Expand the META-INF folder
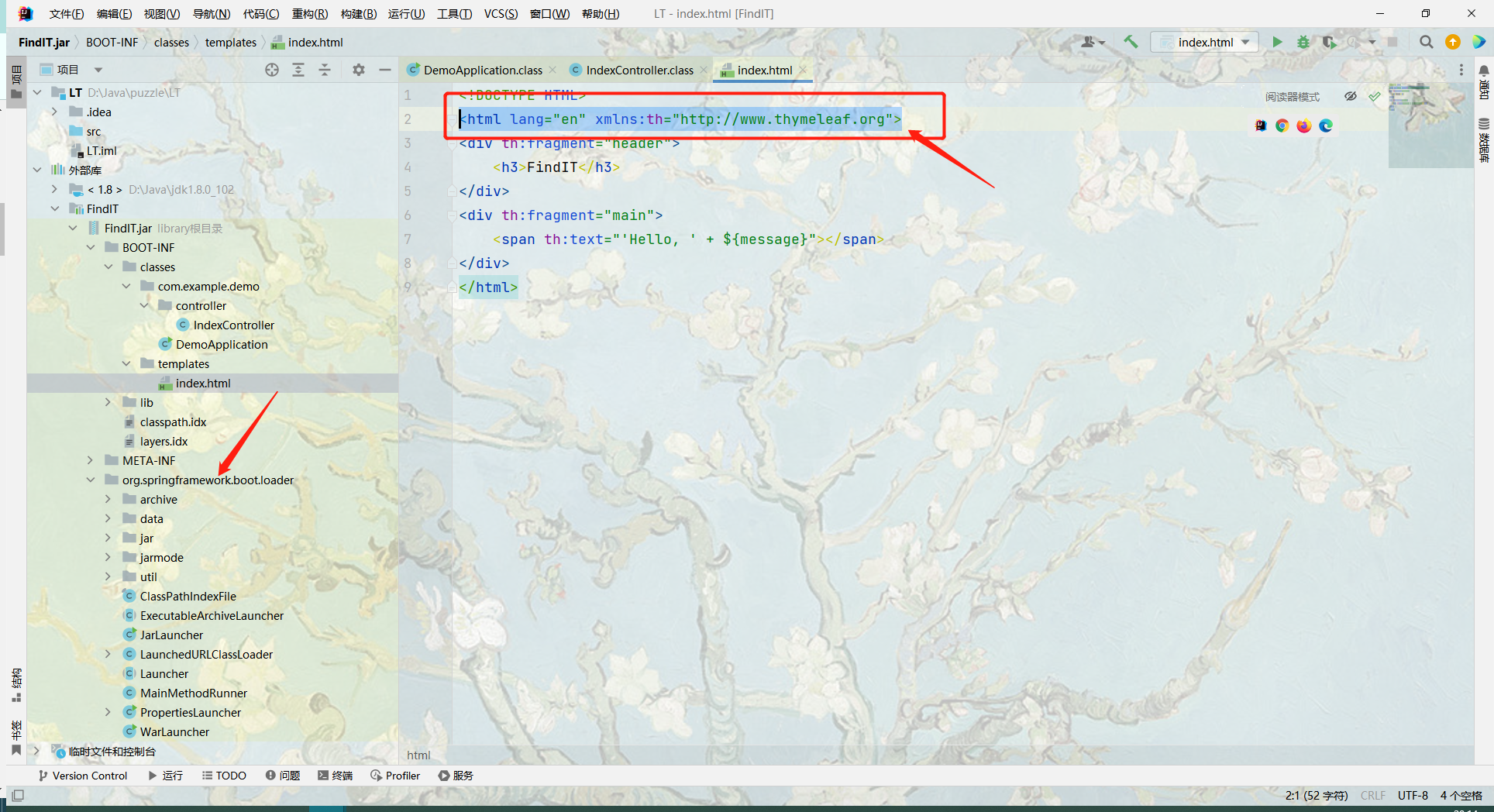This screenshot has height=812, width=1494. 91,460
